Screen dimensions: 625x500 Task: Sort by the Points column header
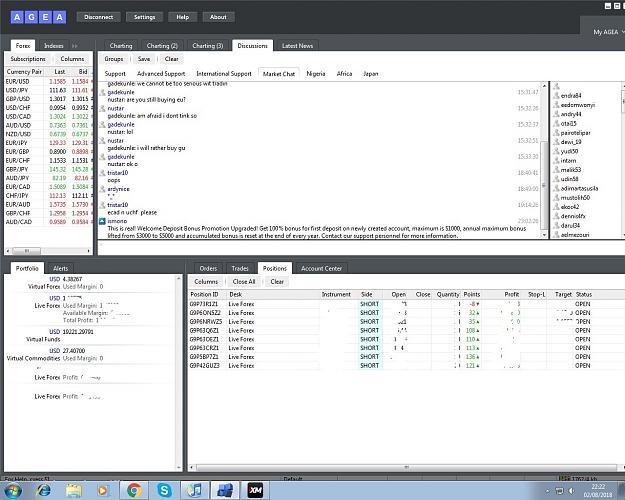click(x=472, y=295)
